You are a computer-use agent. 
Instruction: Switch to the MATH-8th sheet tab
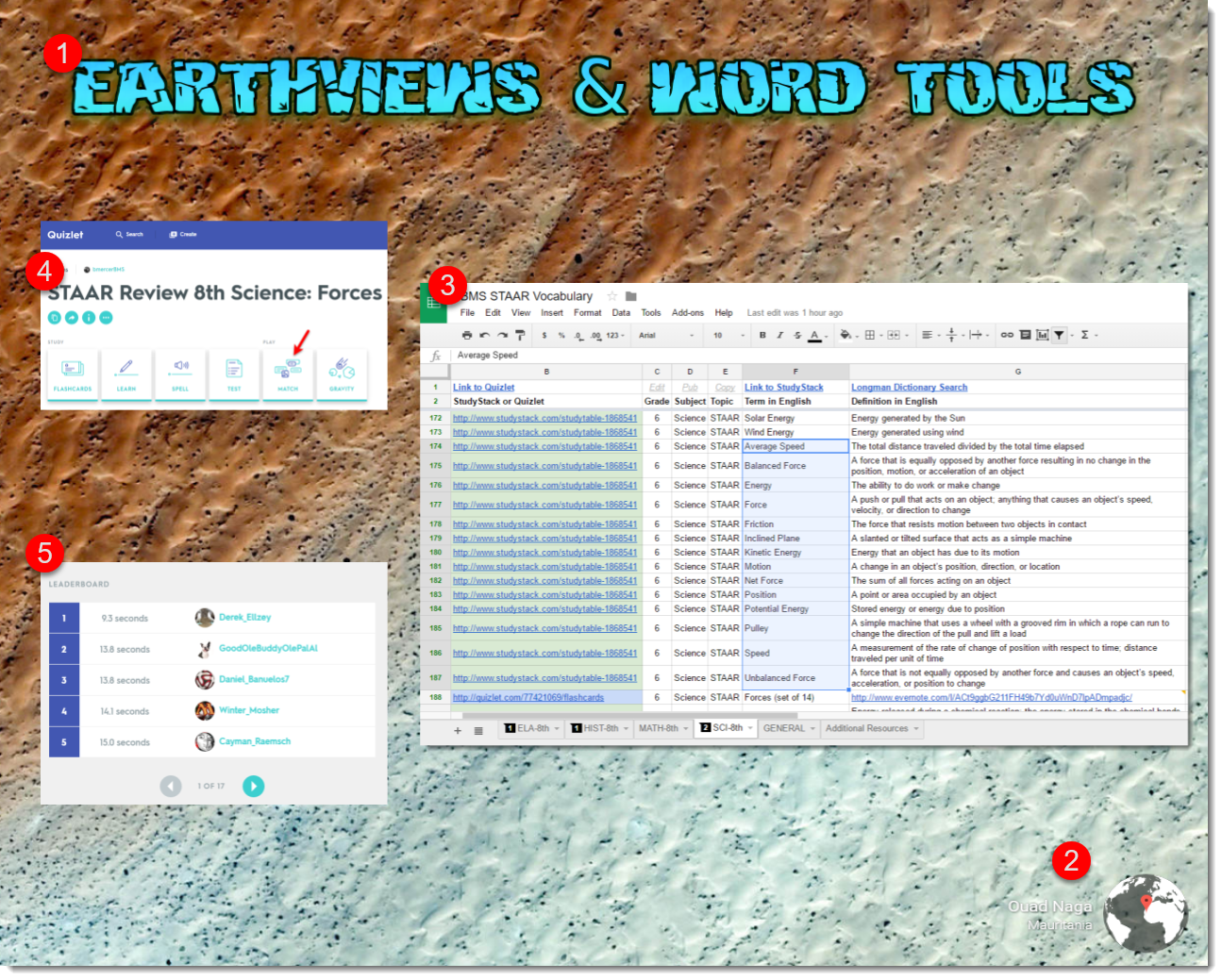click(663, 729)
